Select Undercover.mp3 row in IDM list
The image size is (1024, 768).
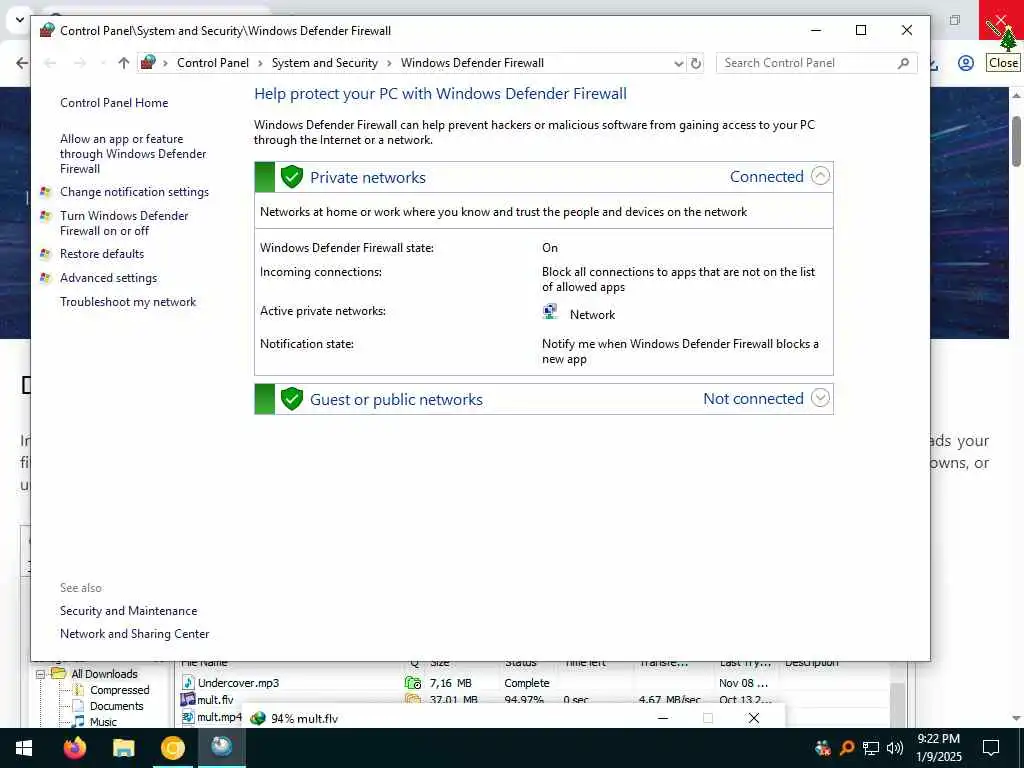[x=533, y=683]
